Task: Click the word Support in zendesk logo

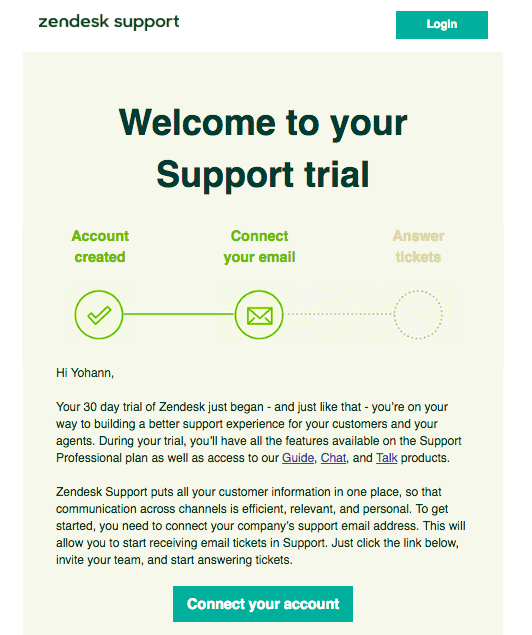Action: tap(147, 23)
